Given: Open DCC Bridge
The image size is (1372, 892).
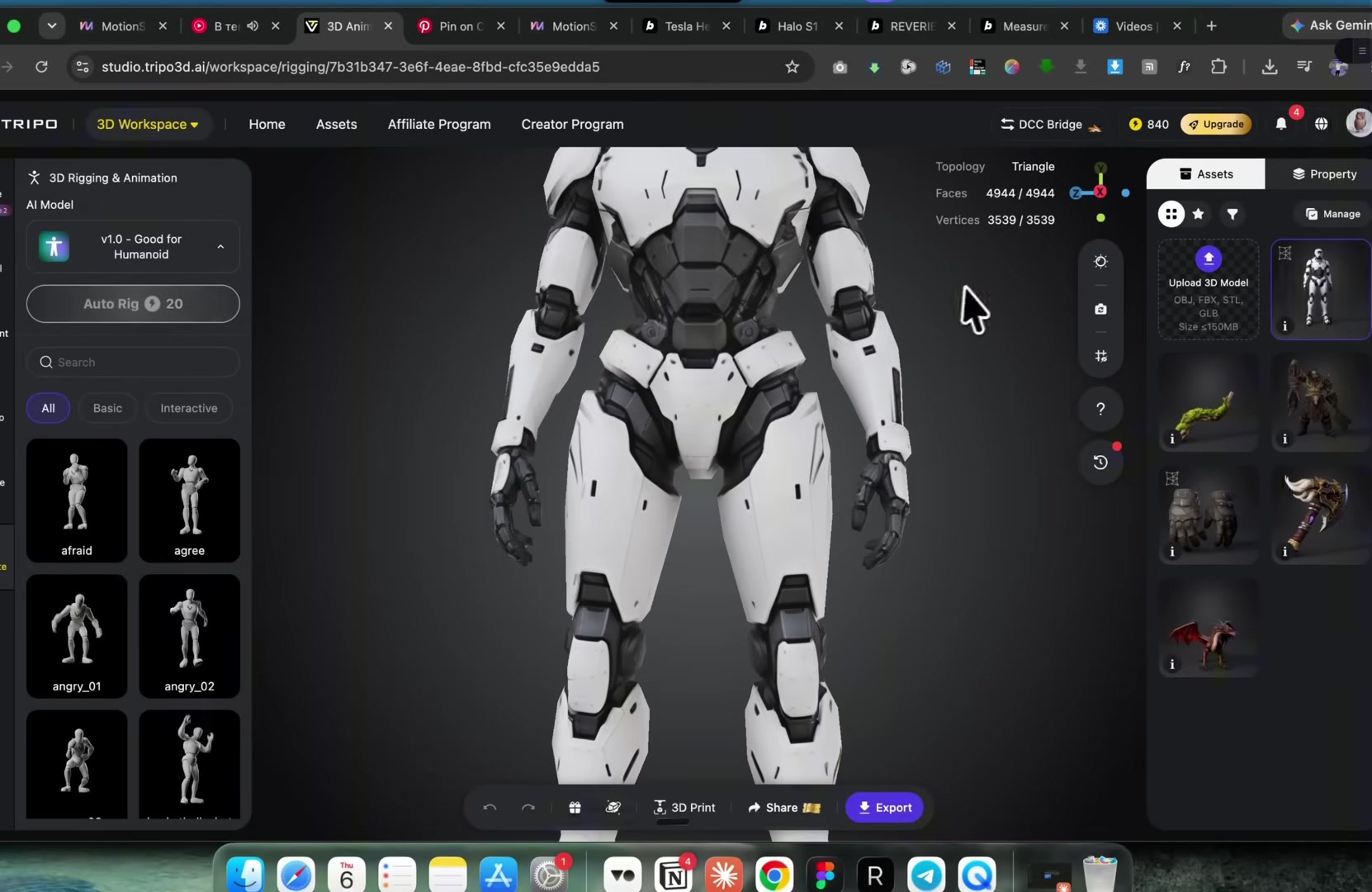Looking at the screenshot, I should pyautogui.click(x=1051, y=124).
